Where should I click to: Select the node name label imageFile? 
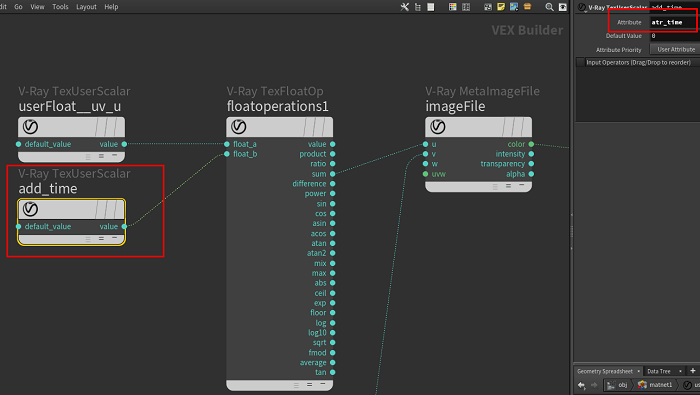(x=455, y=106)
